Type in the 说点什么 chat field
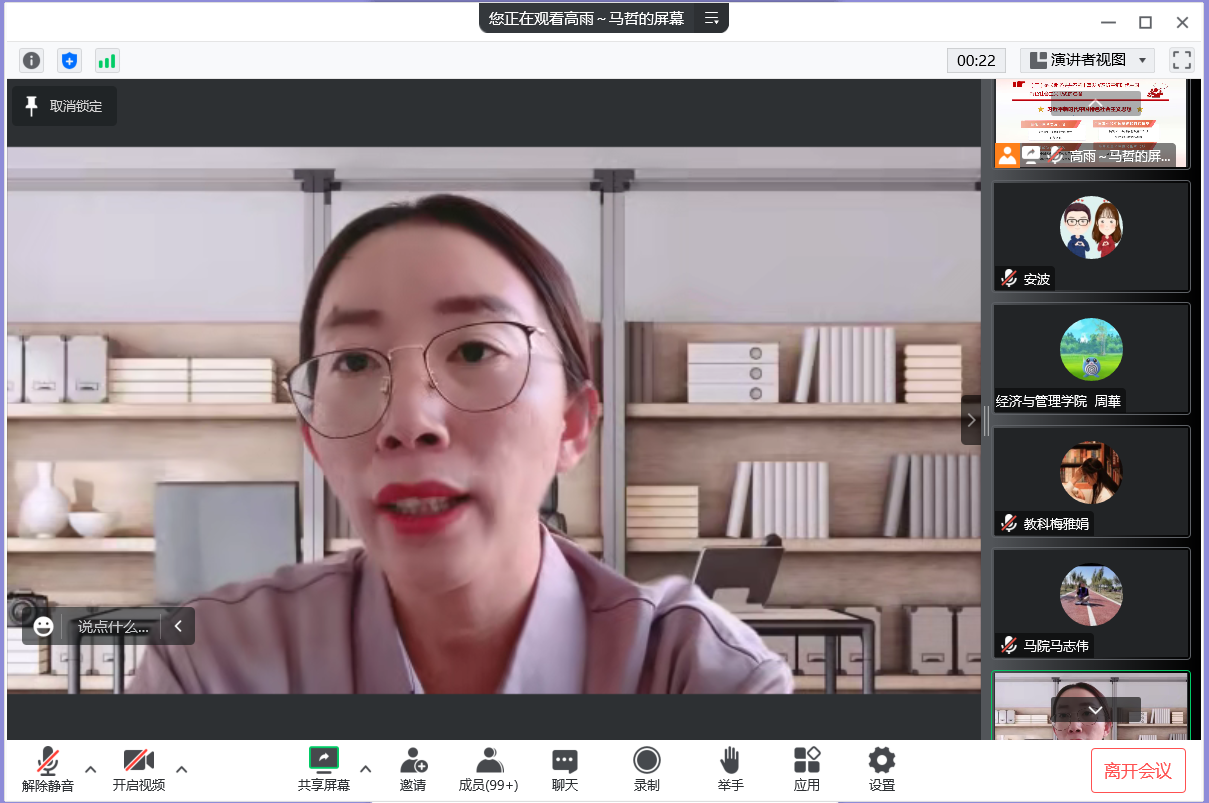1209x803 pixels. [x=113, y=627]
